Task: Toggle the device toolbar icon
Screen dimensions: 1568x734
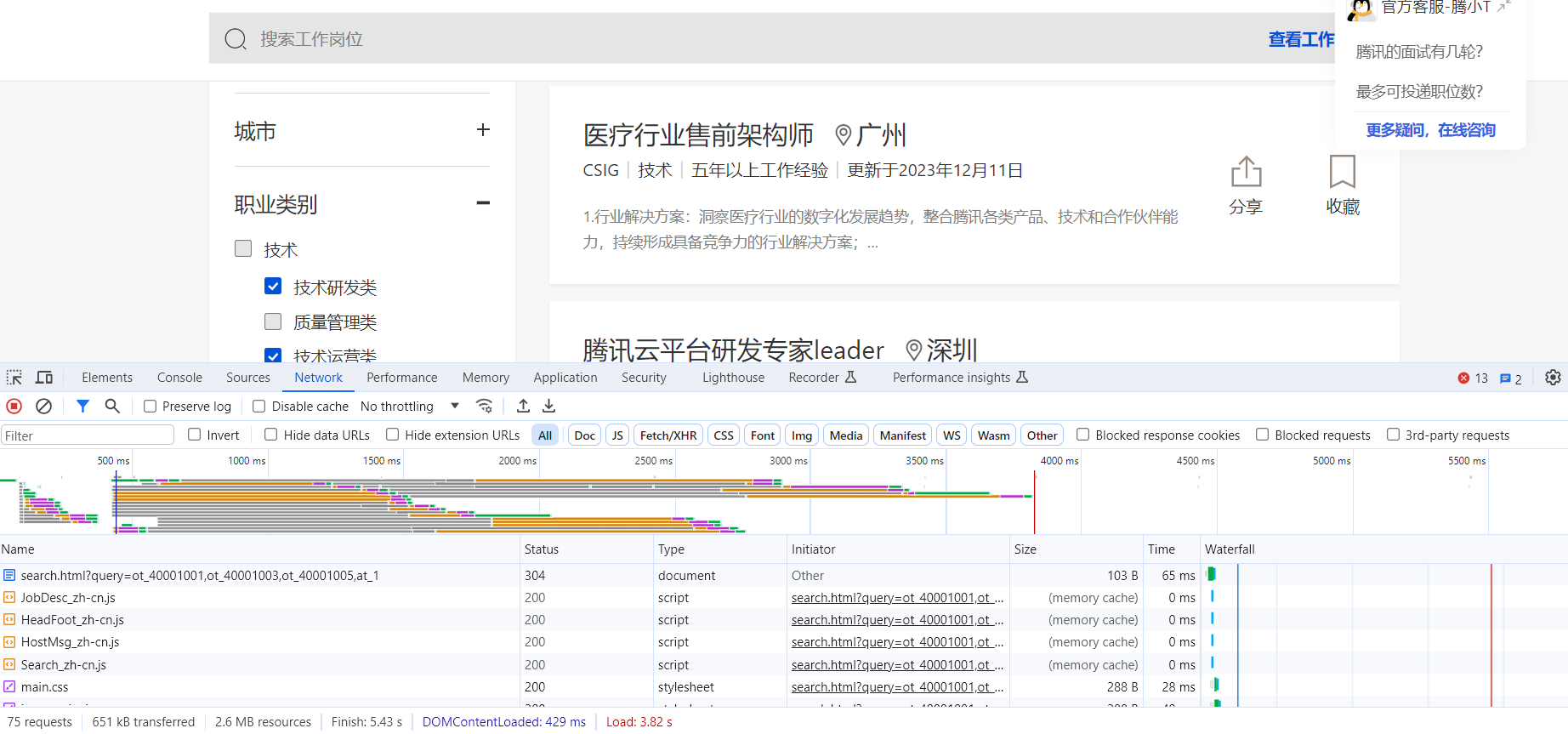Action: (x=44, y=378)
